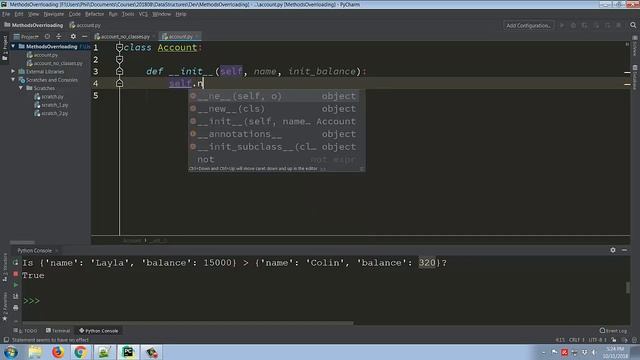
Task: Click the disabled Run icon in toolbar
Action: [562, 25]
